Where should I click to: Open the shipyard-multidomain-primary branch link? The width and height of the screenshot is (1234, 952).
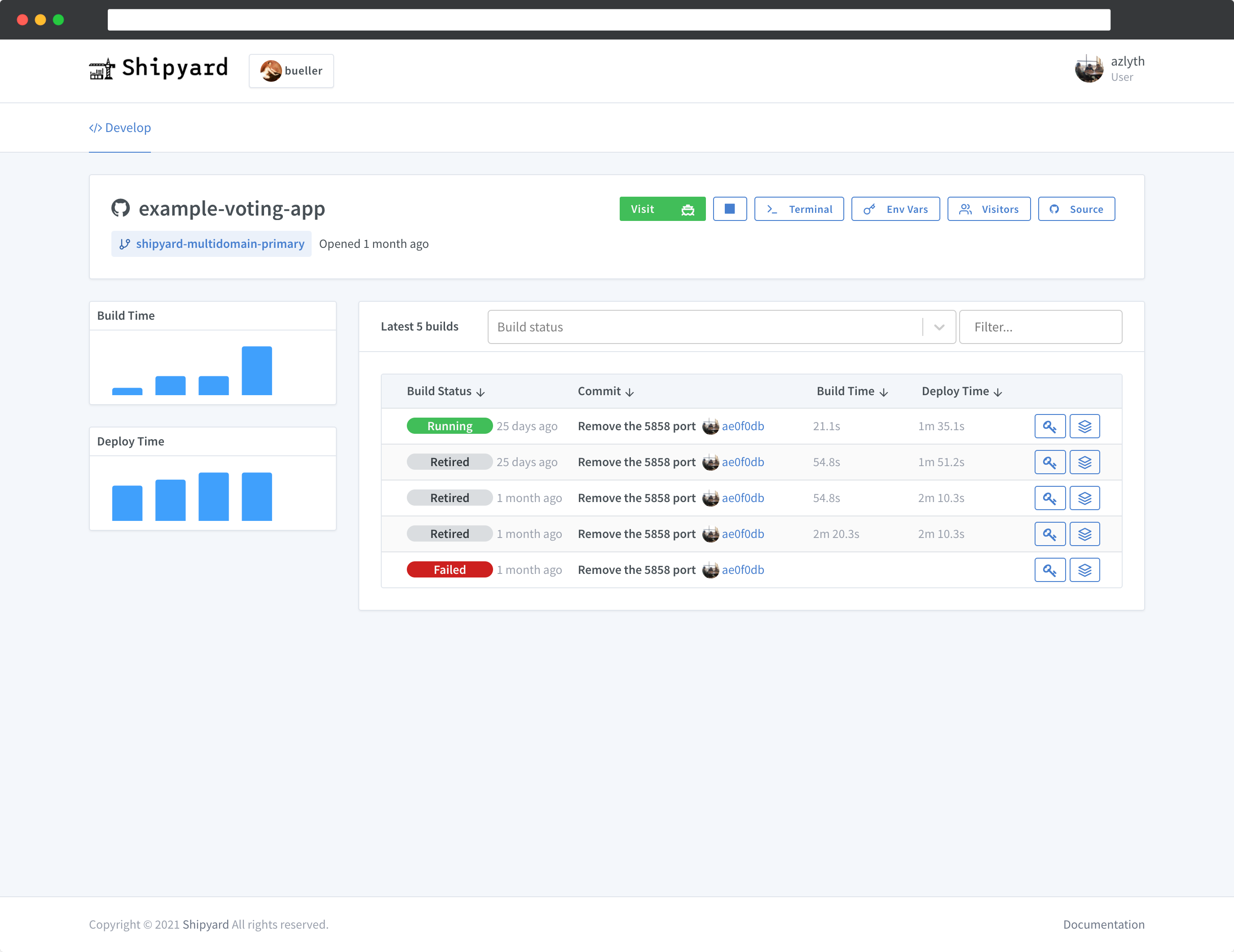pyautogui.click(x=212, y=243)
